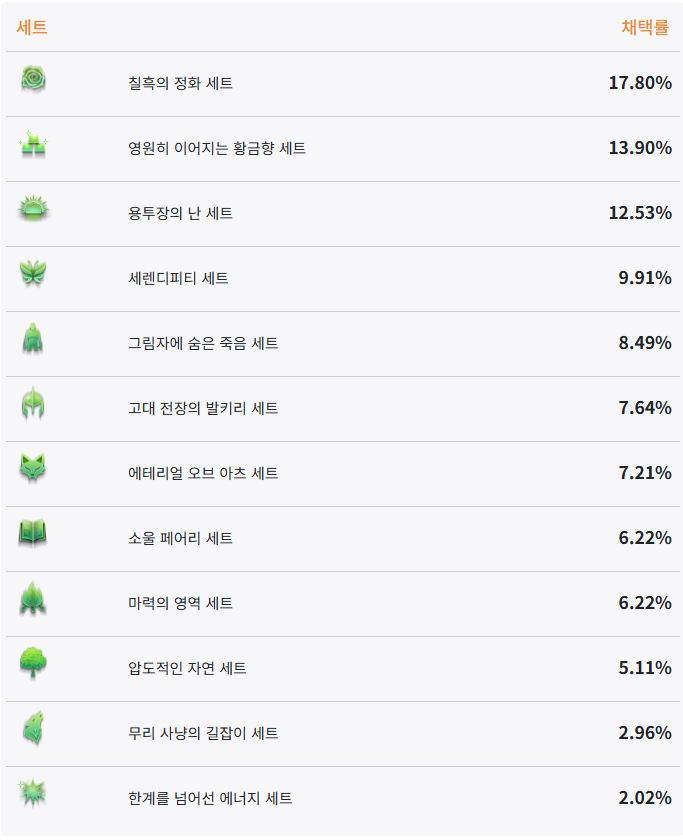Click the 마력의 영역 세트 leaf icon
683x840 pixels.
coord(33,600)
